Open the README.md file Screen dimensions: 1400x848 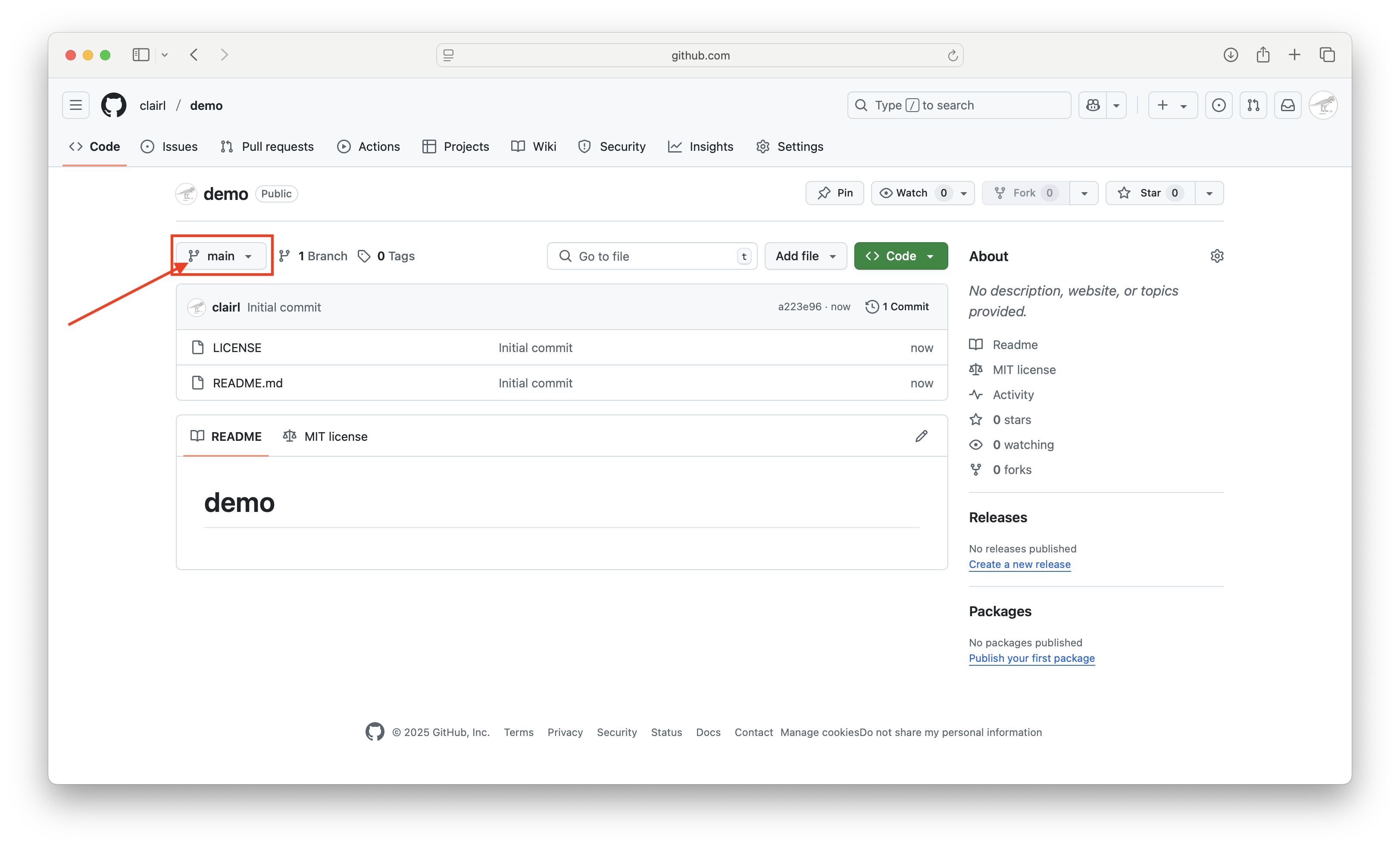click(x=248, y=383)
